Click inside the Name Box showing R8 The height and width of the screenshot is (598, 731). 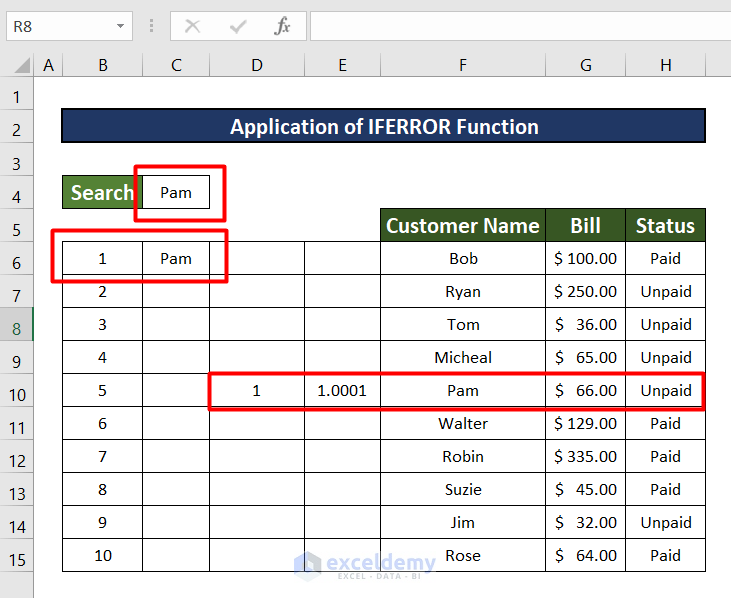click(58, 26)
